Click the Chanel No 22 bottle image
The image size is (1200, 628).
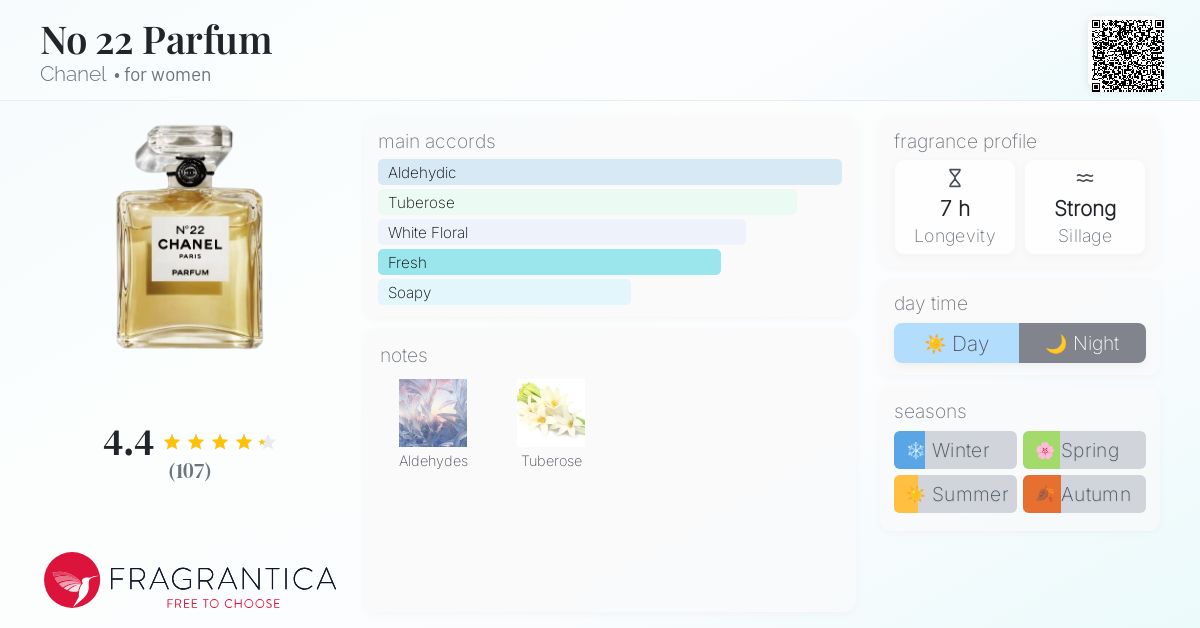189,238
